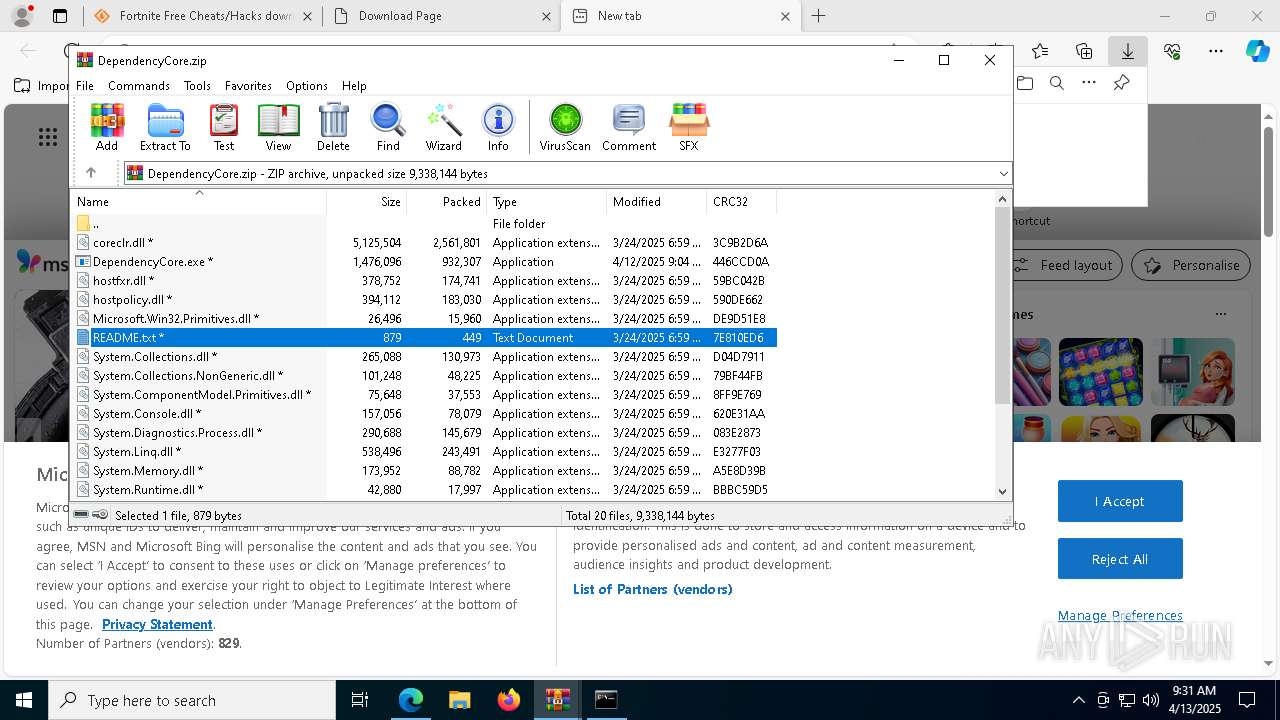Image resolution: width=1280 pixels, height=720 pixels.
Task: Open the Favorites menu
Action: tap(248, 86)
